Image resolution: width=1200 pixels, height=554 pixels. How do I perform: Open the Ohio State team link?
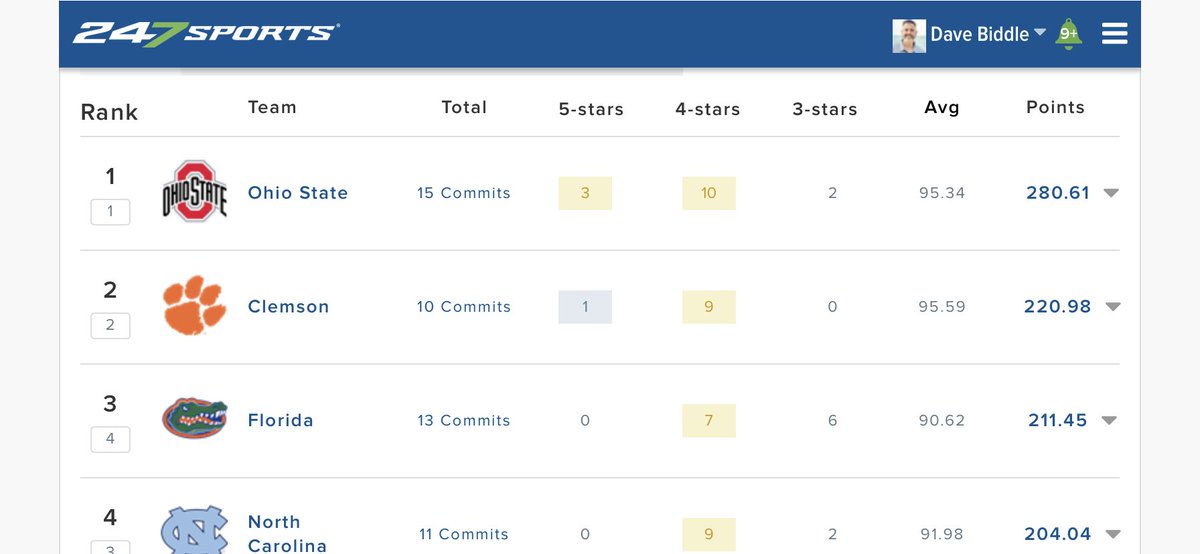point(298,193)
